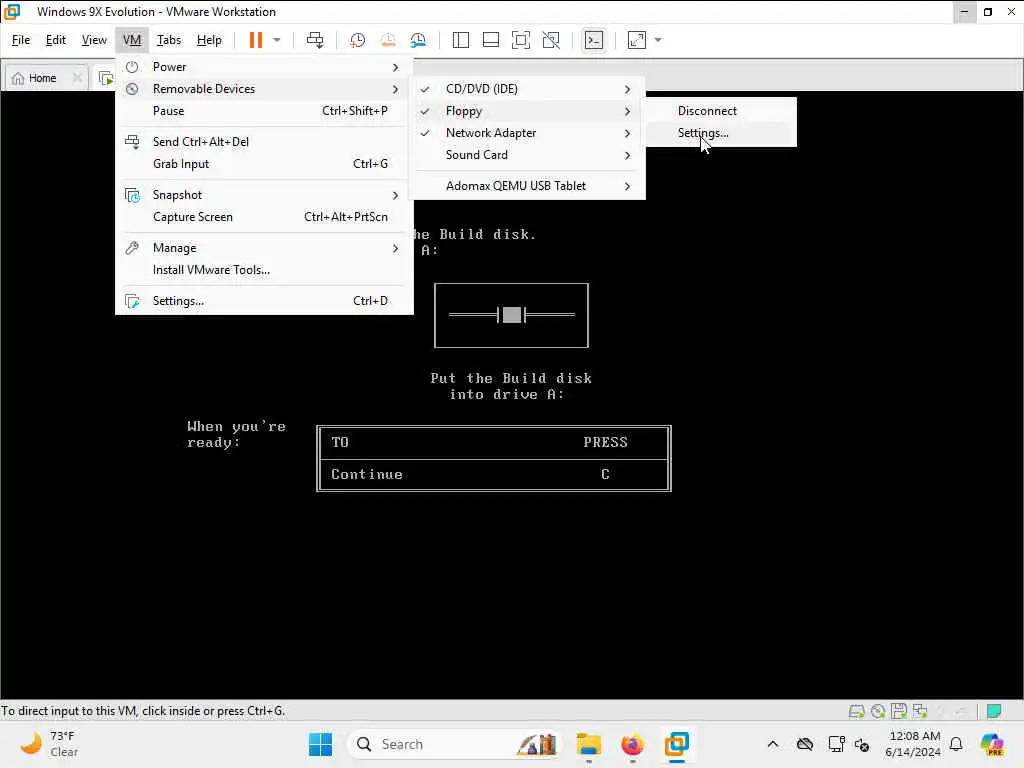Click Disconnect in the Floppy submenu
Viewport: 1024px width, 768px height.
click(720, 111)
